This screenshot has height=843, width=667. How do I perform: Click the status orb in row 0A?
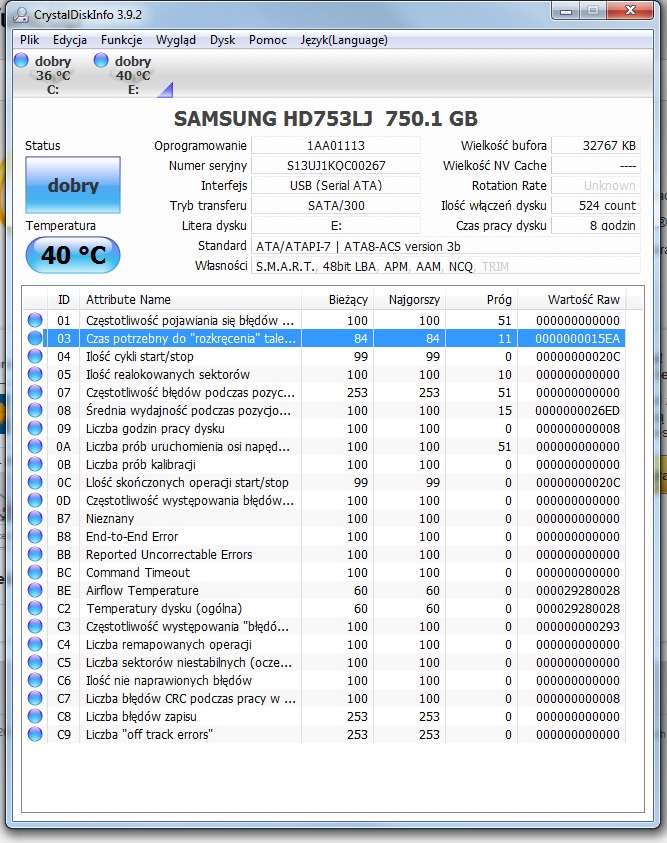(35, 446)
